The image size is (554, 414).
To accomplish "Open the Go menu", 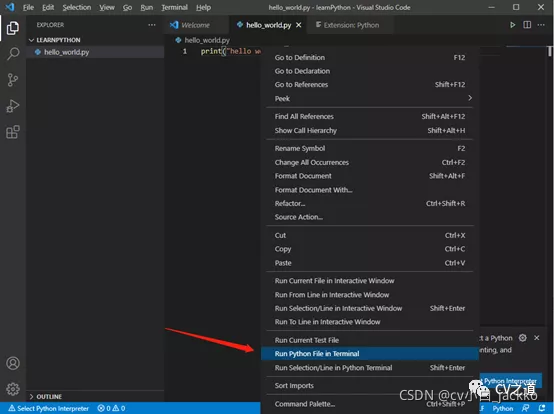I will 127,7.
